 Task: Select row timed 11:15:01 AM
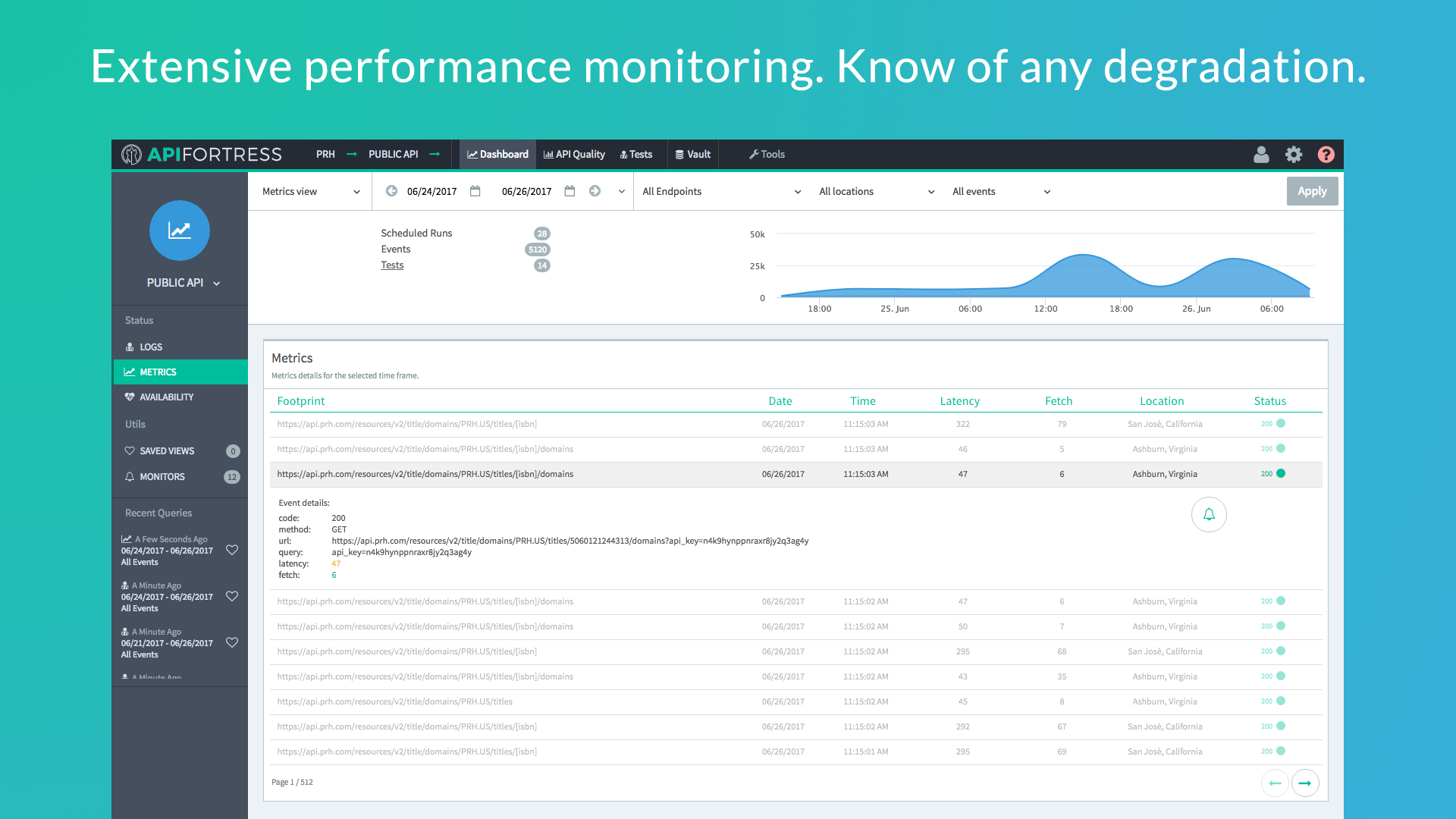[x=795, y=752]
